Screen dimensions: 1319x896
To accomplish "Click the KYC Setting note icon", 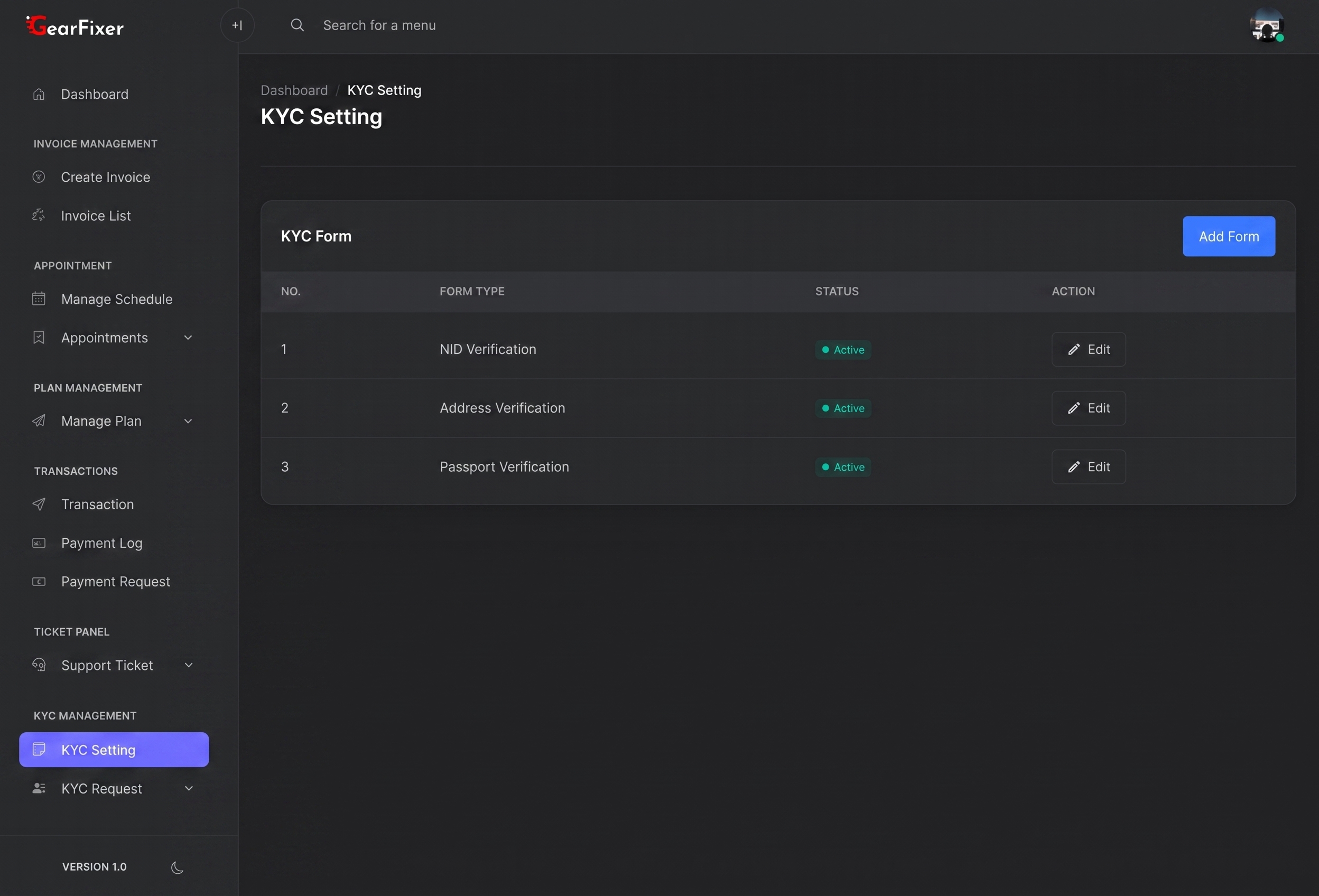I will 39,750.
